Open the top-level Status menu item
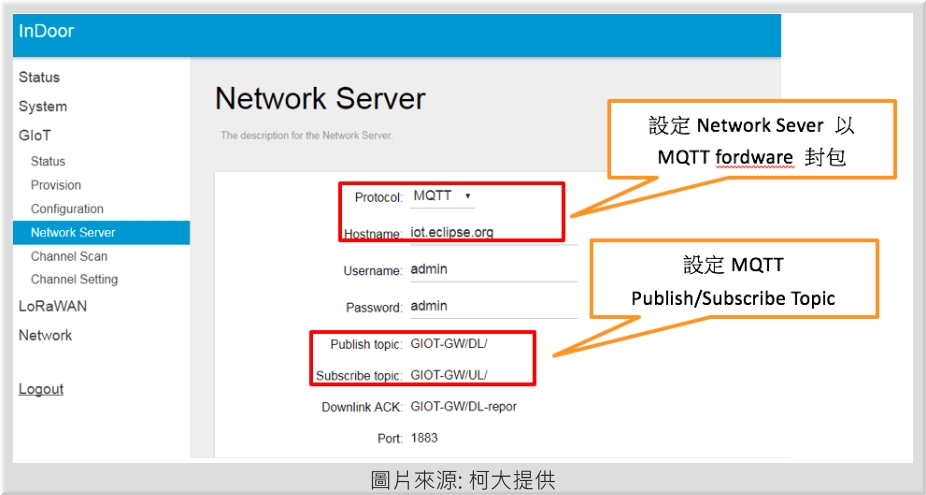Image resolution: width=926 pixels, height=495 pixels. 39,77
